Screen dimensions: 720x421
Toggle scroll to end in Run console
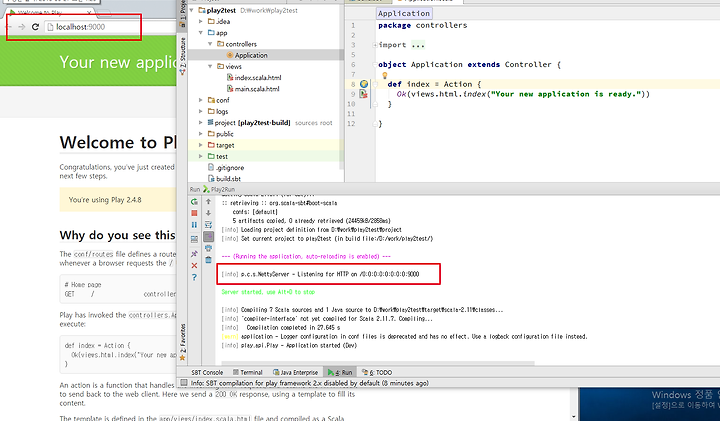(208, 236)
